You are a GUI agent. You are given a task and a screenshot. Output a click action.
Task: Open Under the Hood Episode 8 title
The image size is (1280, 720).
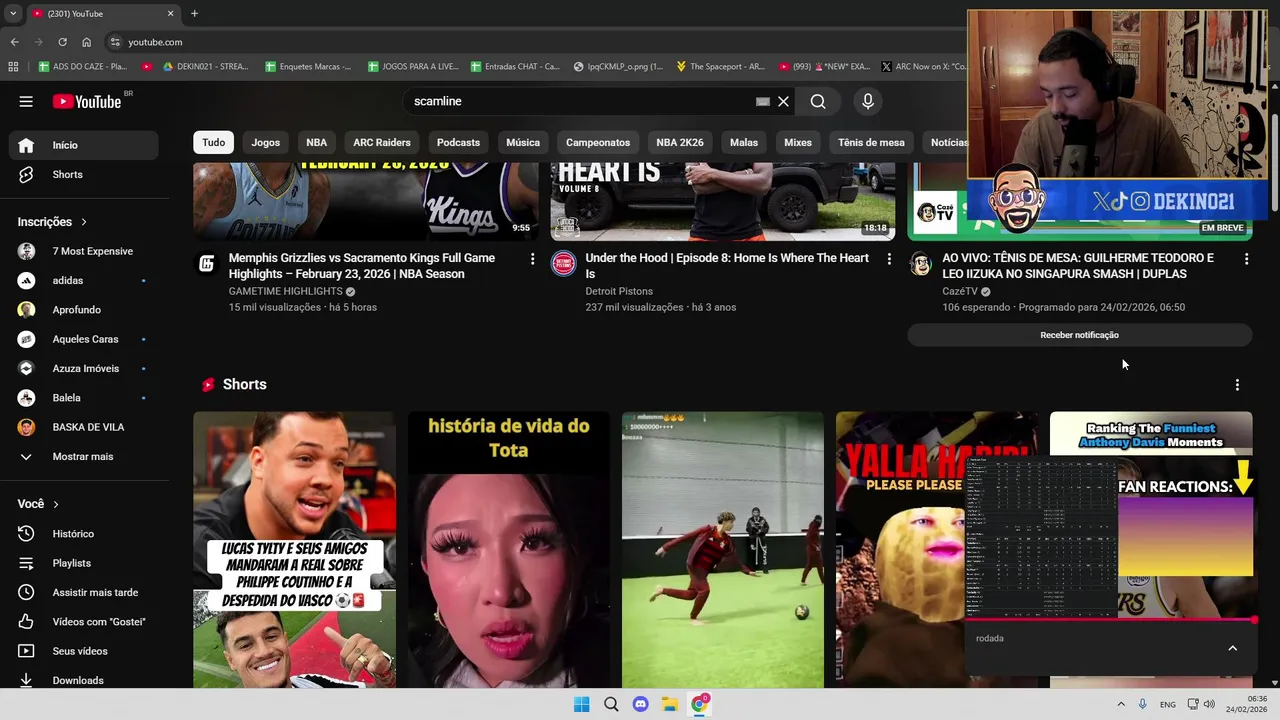tap(727, 266)
